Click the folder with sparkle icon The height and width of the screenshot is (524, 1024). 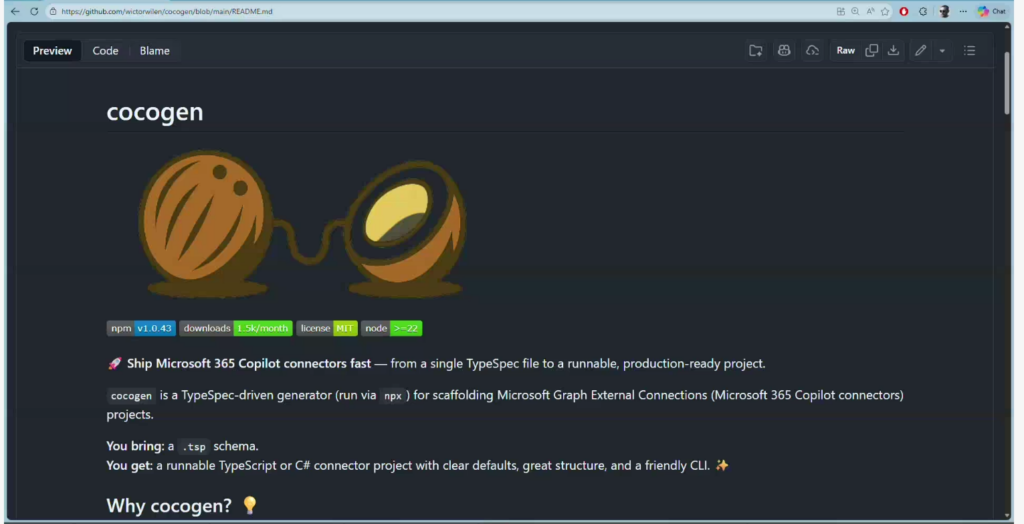click(756, 51)
